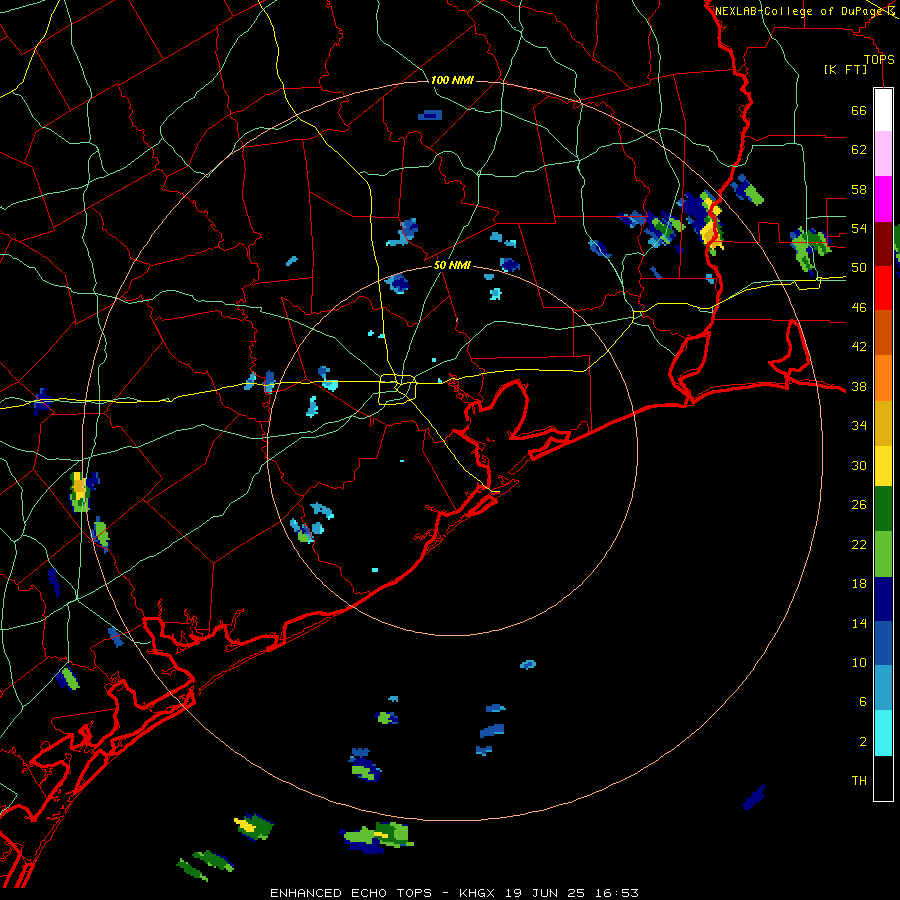Select the light green legend band
This screenshot has width=900, height=900.
pyautogui.click(x=883, y=554)
